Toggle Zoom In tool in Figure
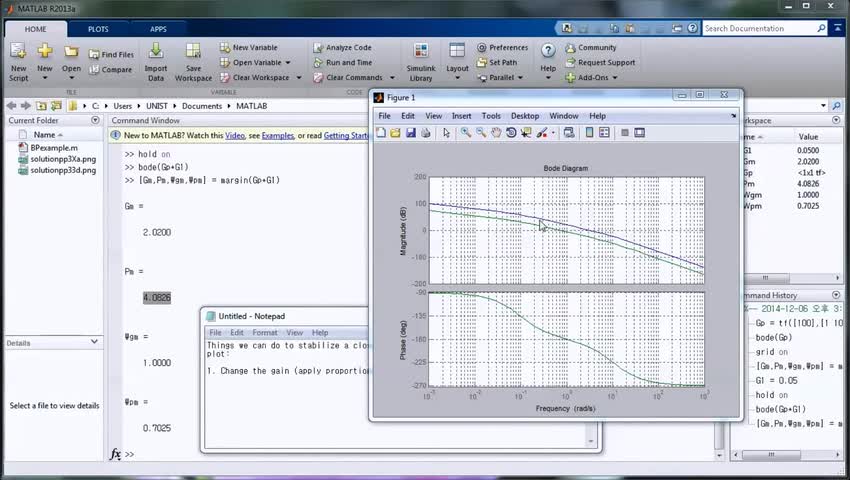The image size is (850, 480). pyautogui.click(x=466, y=133)
